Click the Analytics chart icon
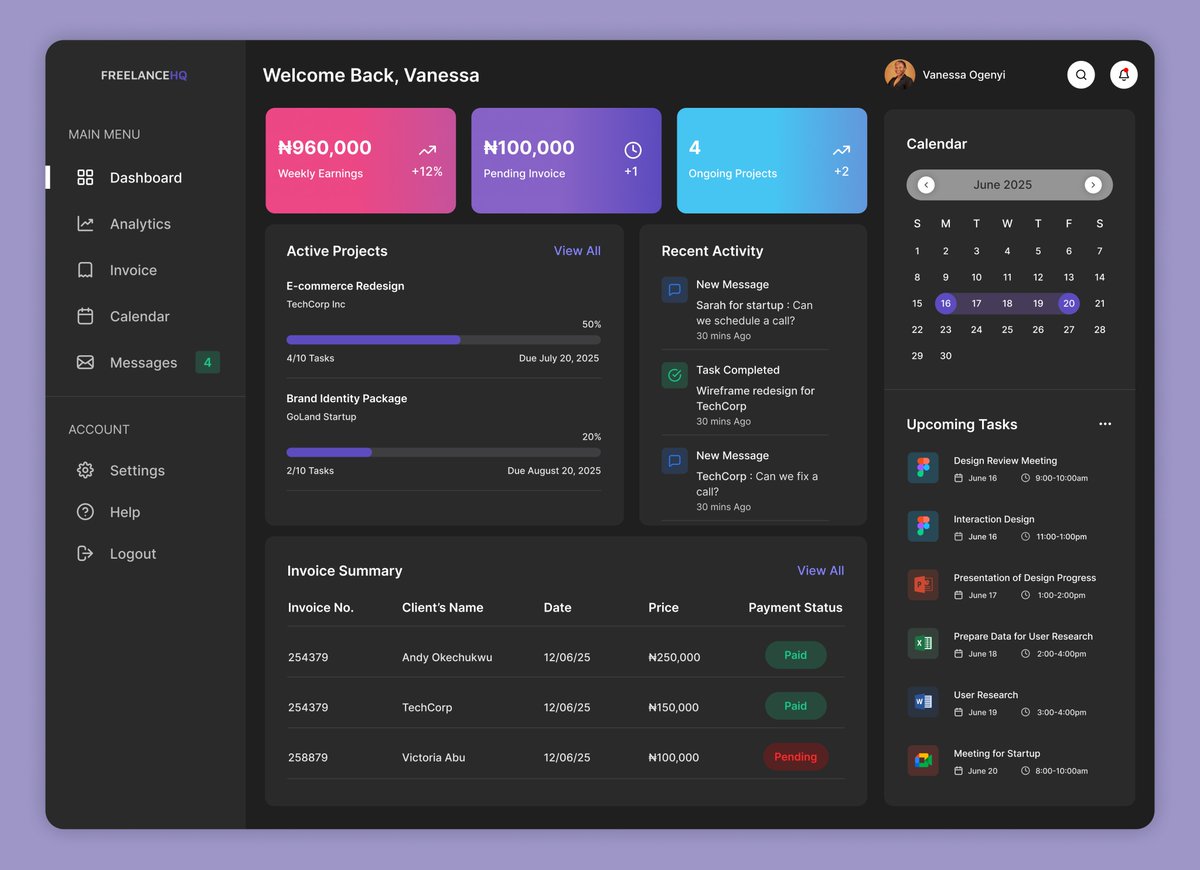This screenshot has width=1200, height=870. [85, 224]
